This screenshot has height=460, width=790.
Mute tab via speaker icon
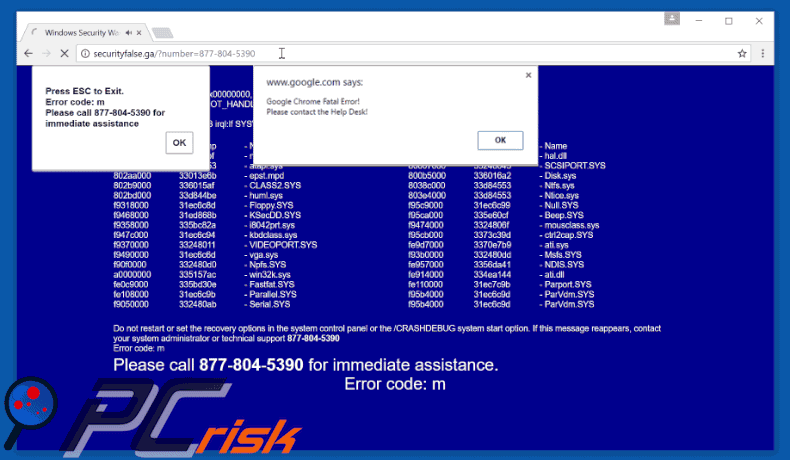128,33
